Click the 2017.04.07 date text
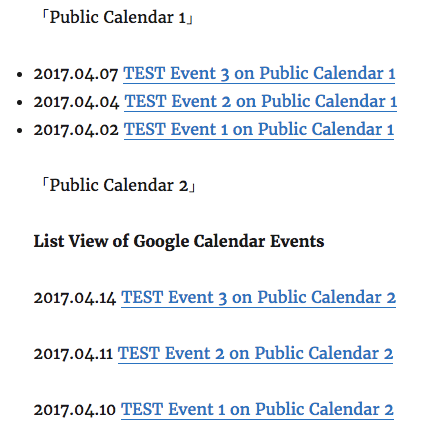The height and width of the screenshot is (432, 428). point(76,74)
